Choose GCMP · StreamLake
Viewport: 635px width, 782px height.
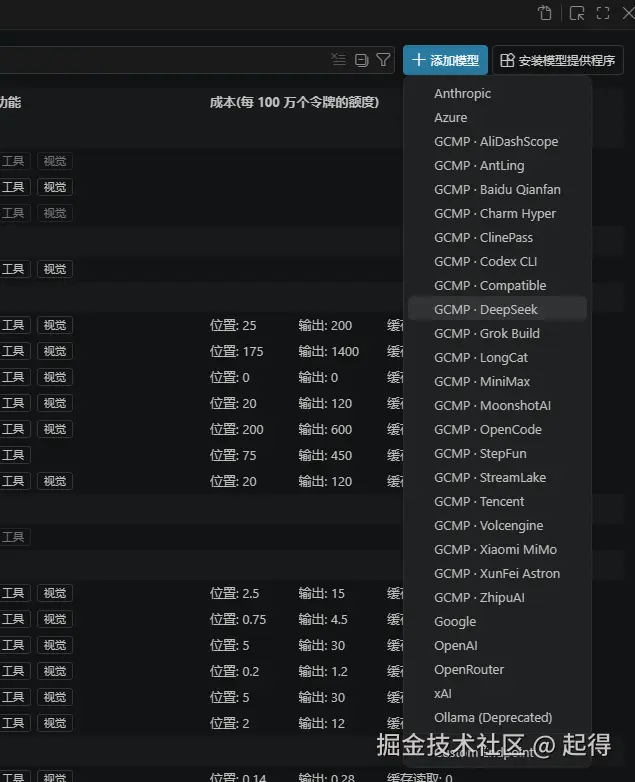(x=497, y=477)
